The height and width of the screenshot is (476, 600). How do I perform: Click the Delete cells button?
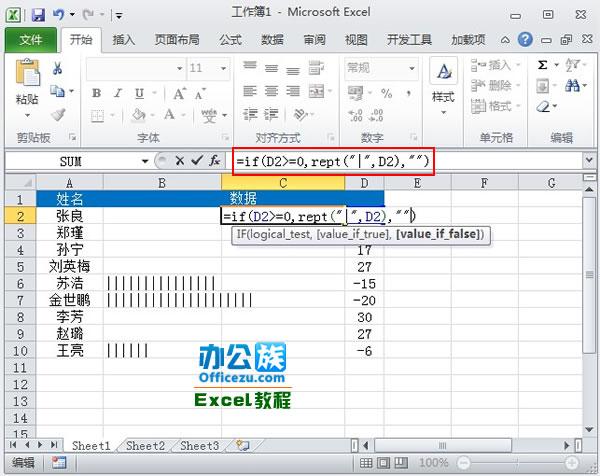click(x=495, y=86)
